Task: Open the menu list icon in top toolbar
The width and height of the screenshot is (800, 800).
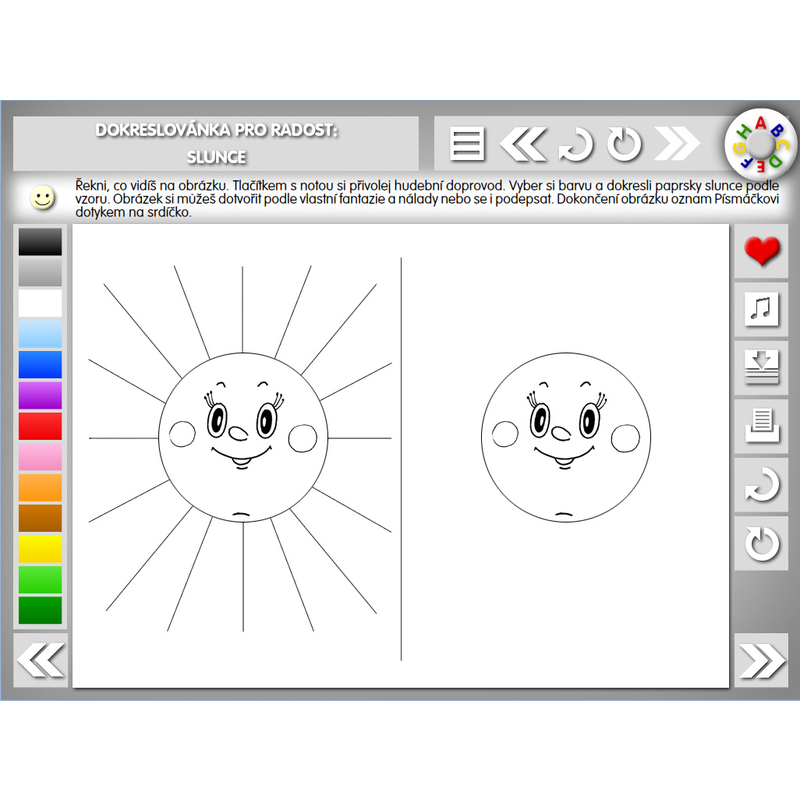Action: click(467, 144)
